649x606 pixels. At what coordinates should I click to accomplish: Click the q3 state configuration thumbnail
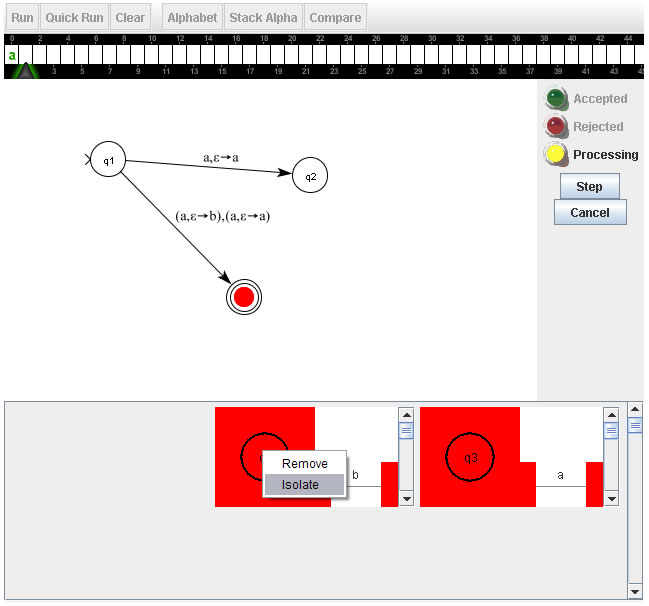(470, 456)
